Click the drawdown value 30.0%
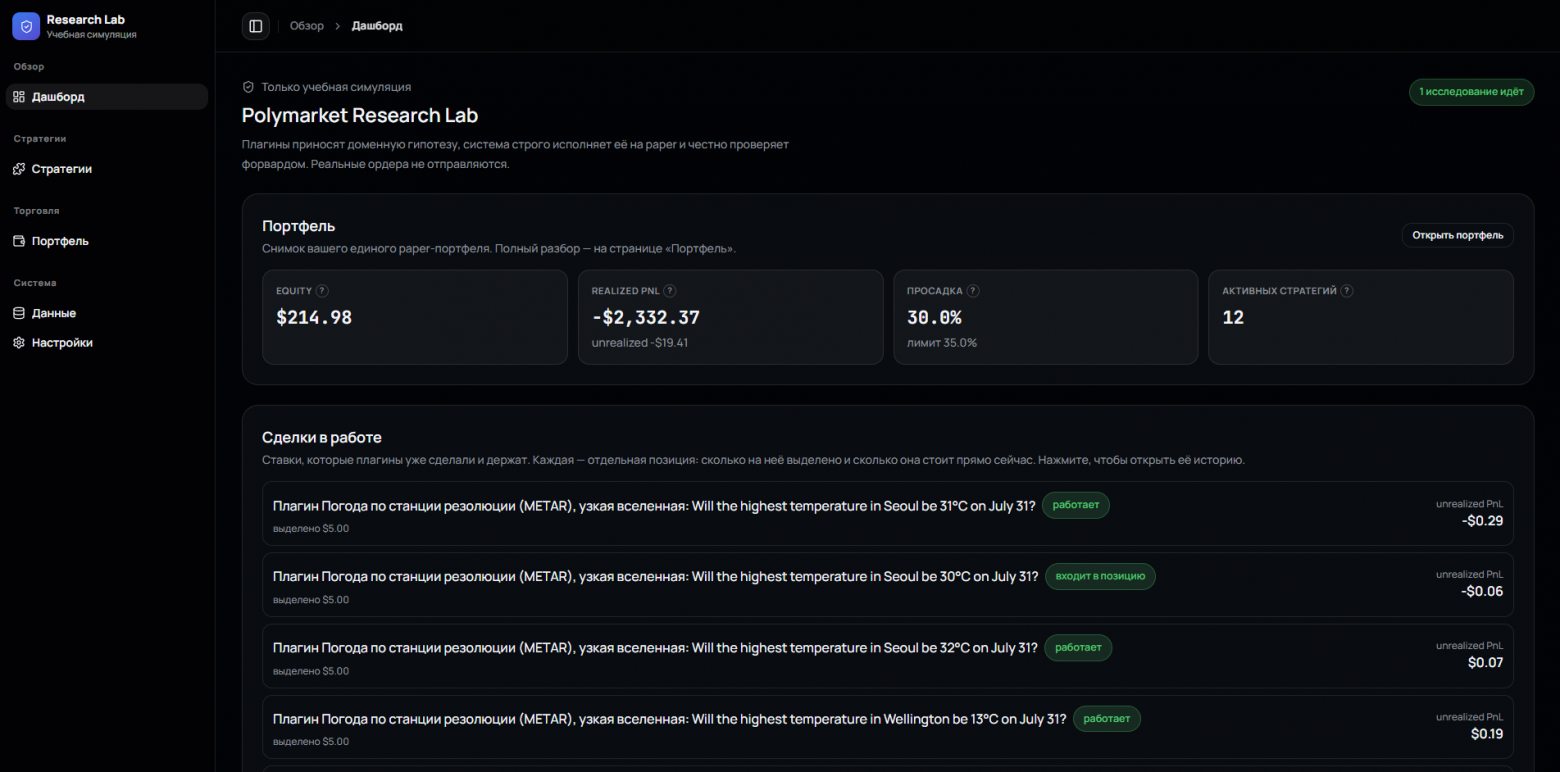 934,318
